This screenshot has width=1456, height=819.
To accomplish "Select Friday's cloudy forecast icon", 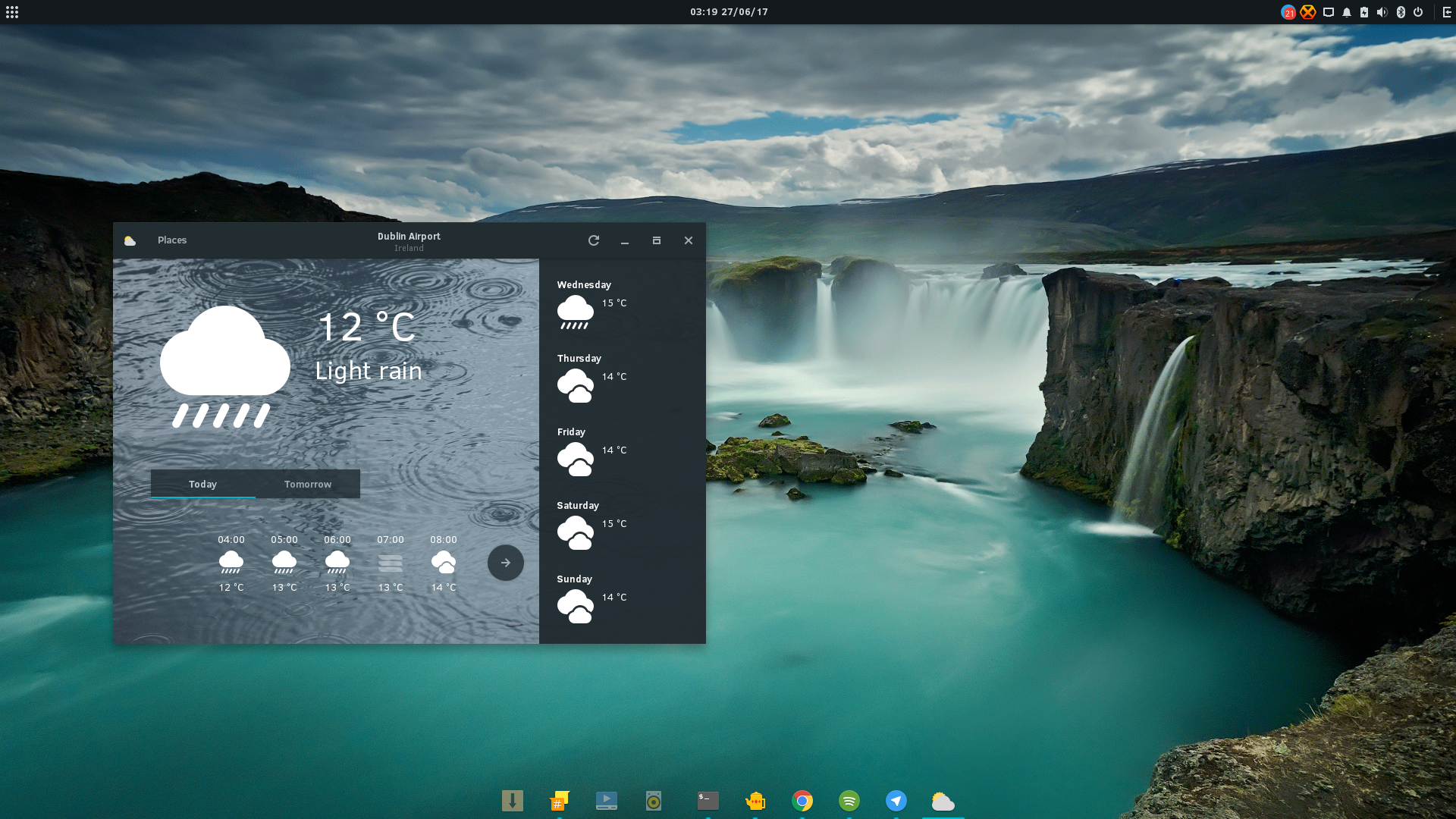I will [576, 459].
